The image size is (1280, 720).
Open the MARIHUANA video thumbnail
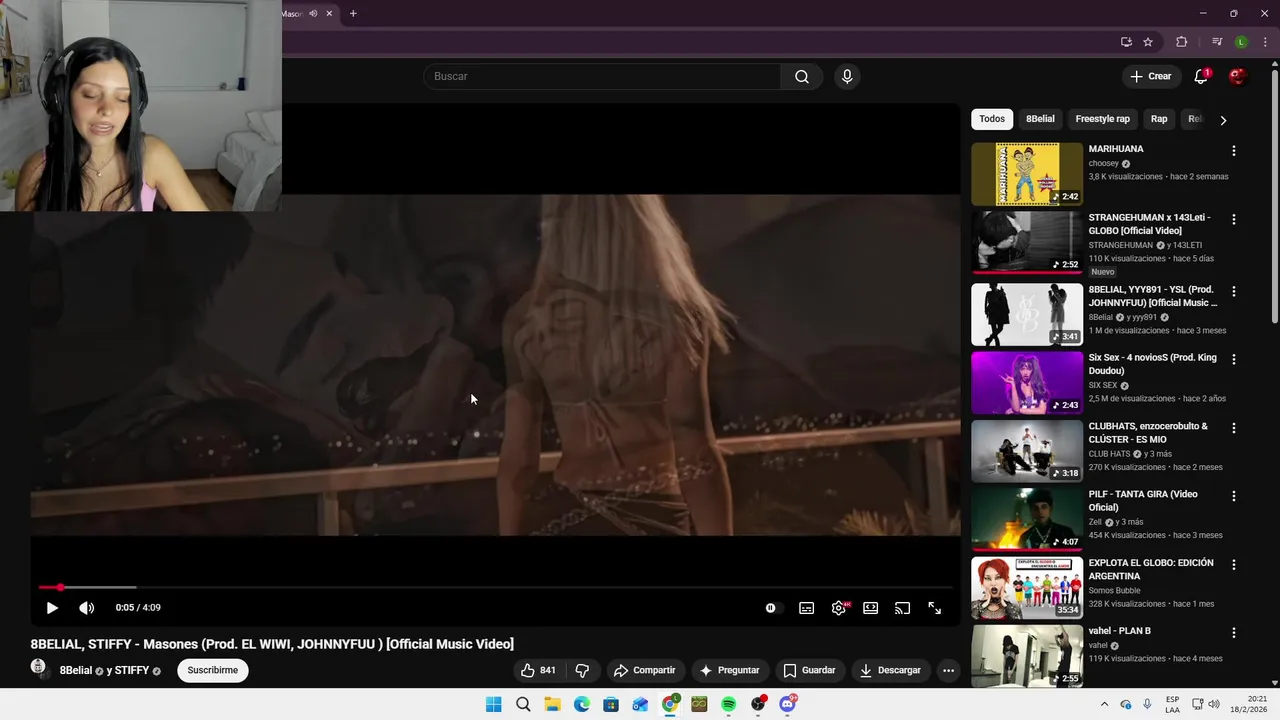tap(1027, 174)
